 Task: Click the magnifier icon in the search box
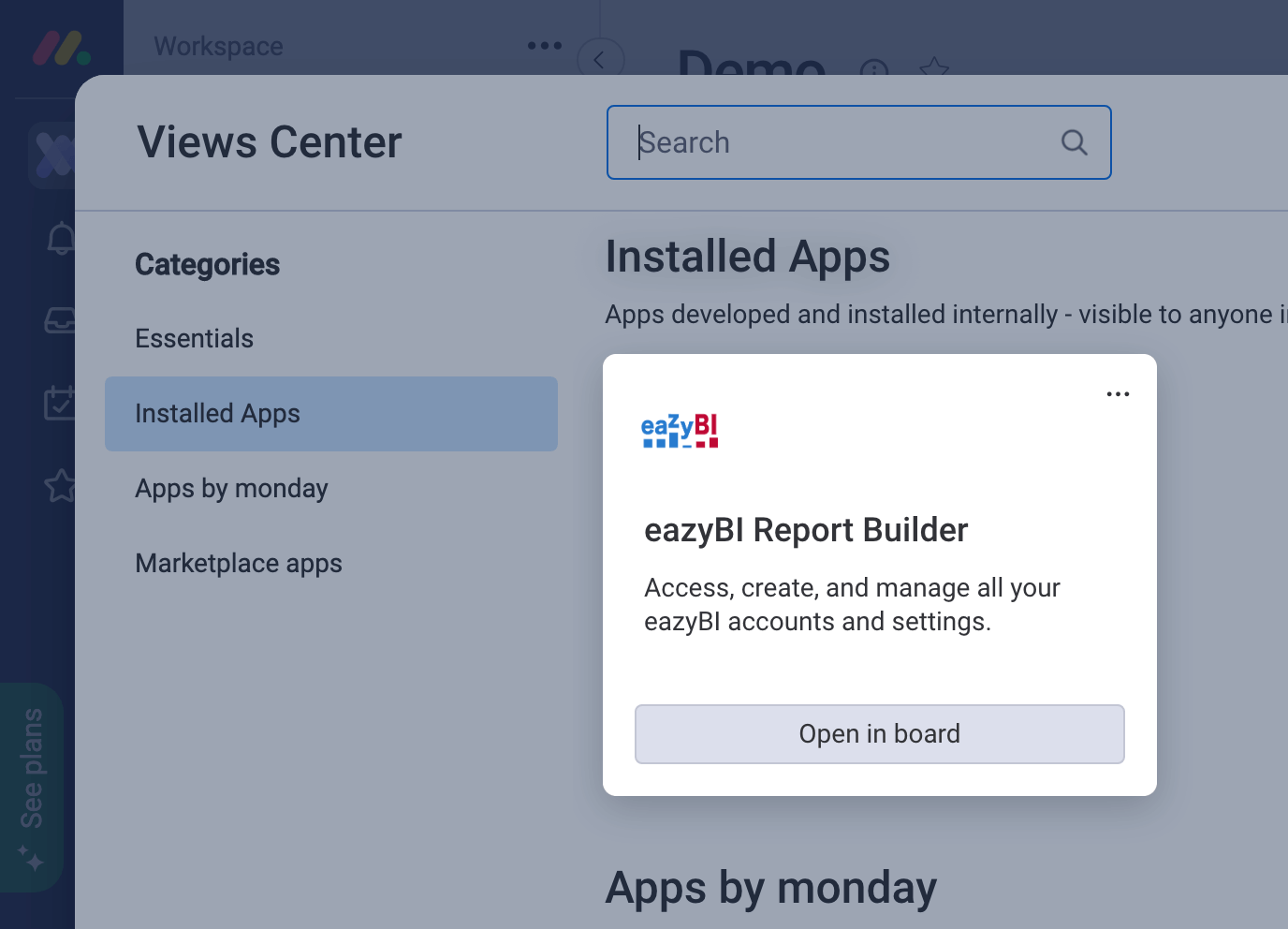(x=1074, y=142)
